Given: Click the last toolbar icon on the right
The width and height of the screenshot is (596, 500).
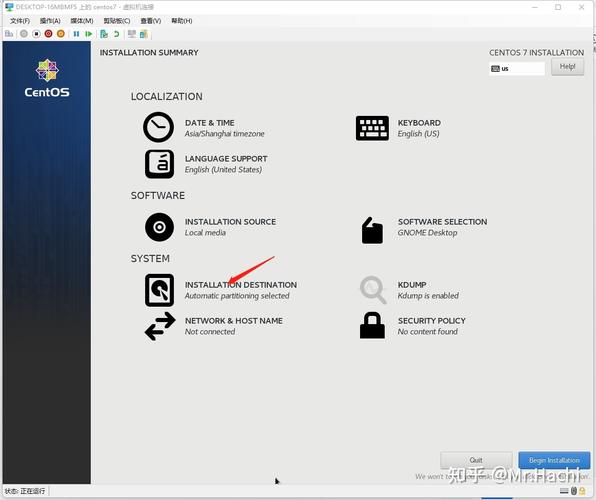Looking at the screenshot, I should tap(144, 34).
